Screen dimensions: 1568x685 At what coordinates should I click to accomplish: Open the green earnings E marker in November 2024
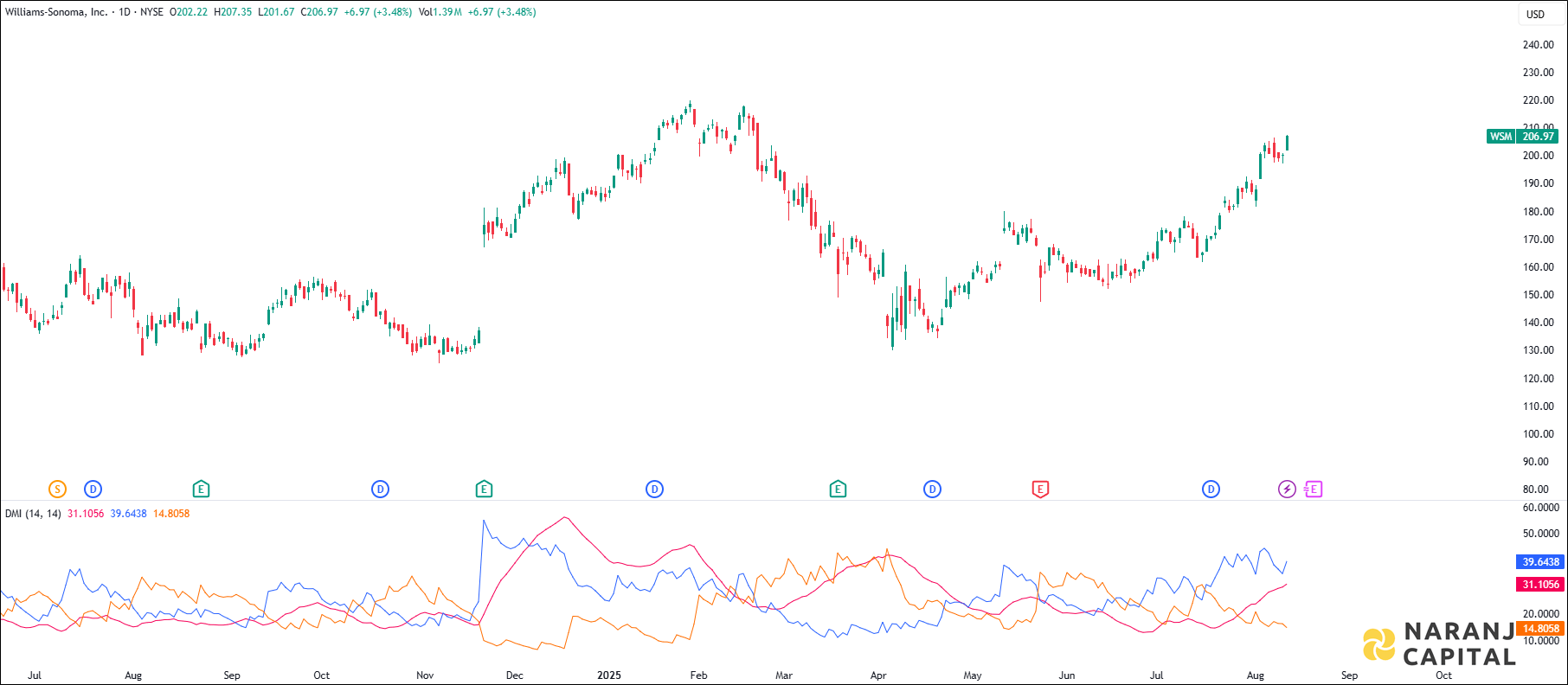(x=484, y=490)
